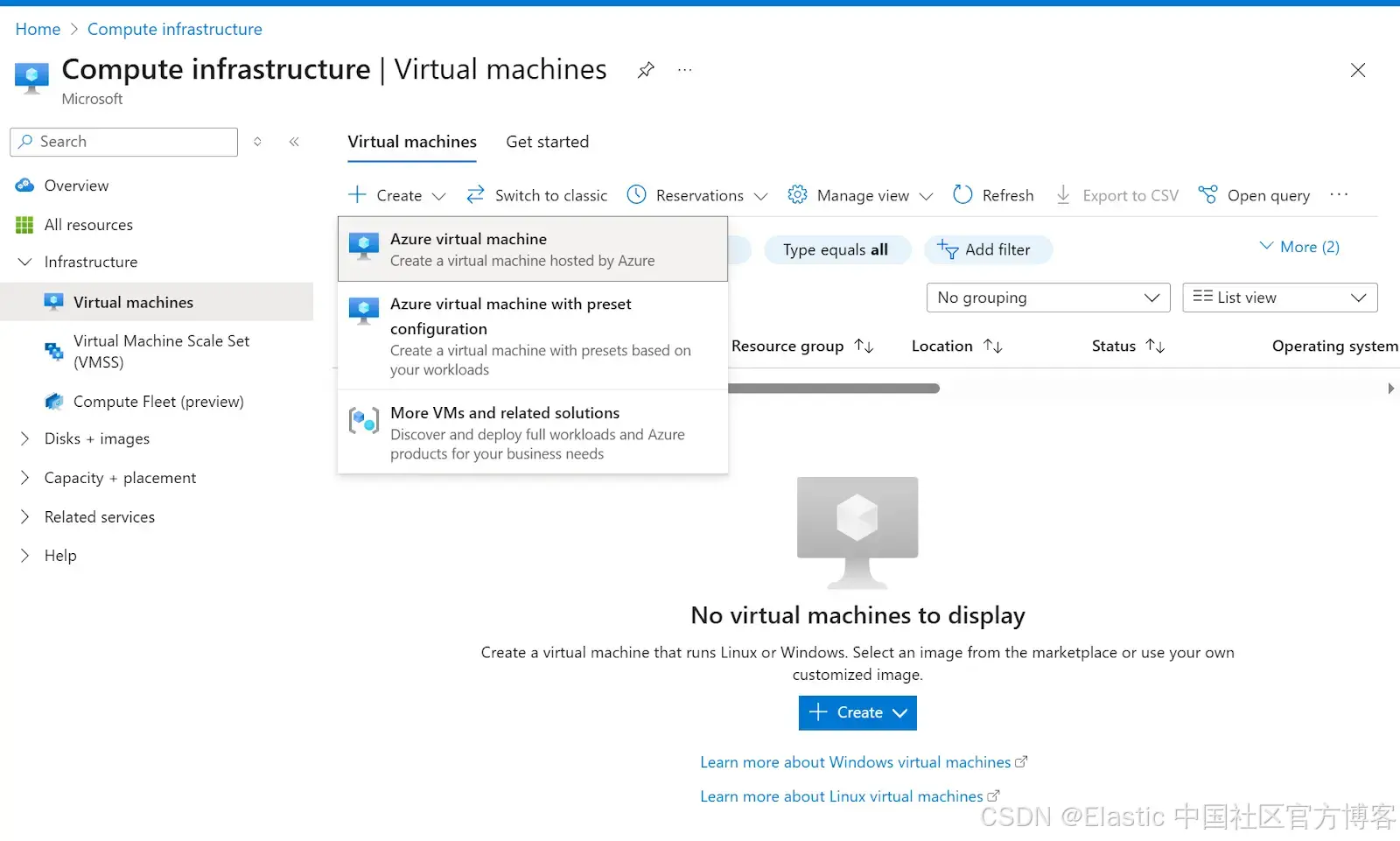Click Create in the toolbar
This screenshot has width=1400, height=841.
tap(397, 195)
